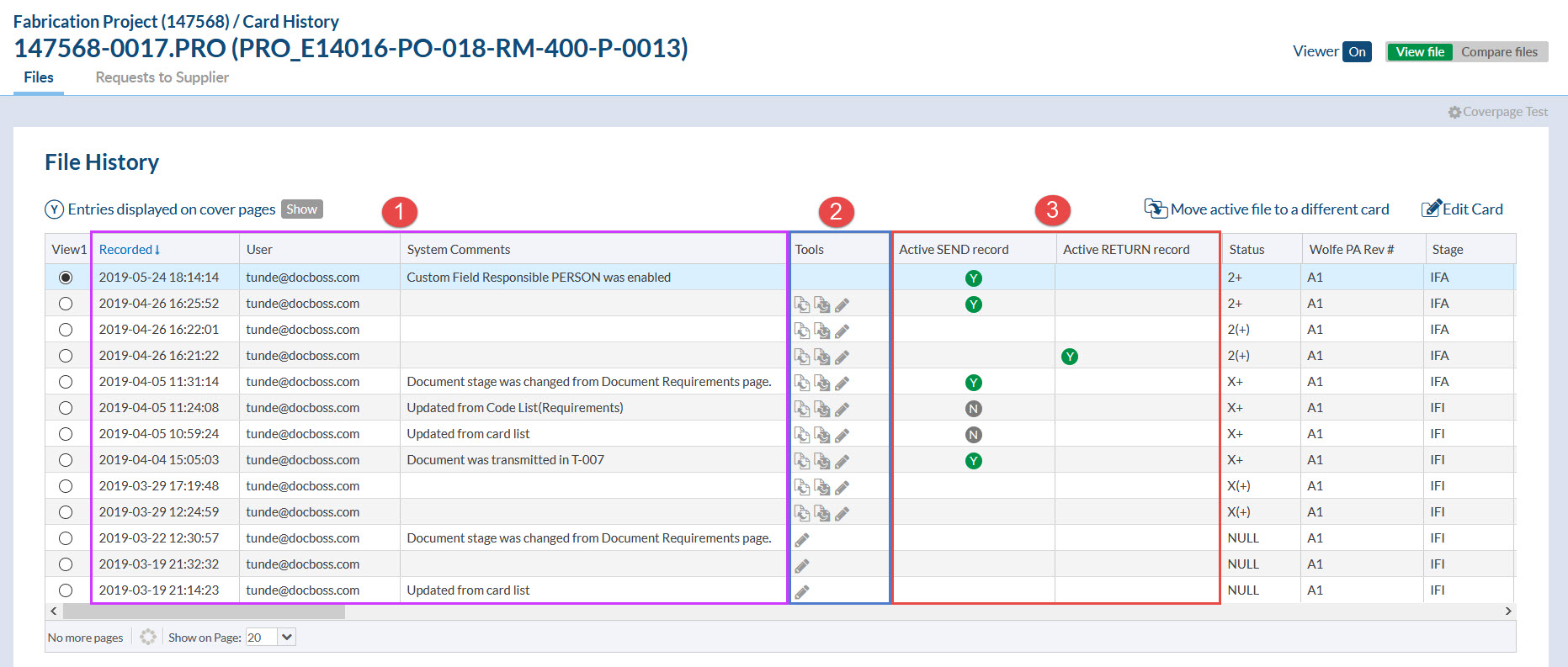Screen dimensions: 1568x667
Task: Toggle the Viewer On switch
Action: tap(1357, 51)
